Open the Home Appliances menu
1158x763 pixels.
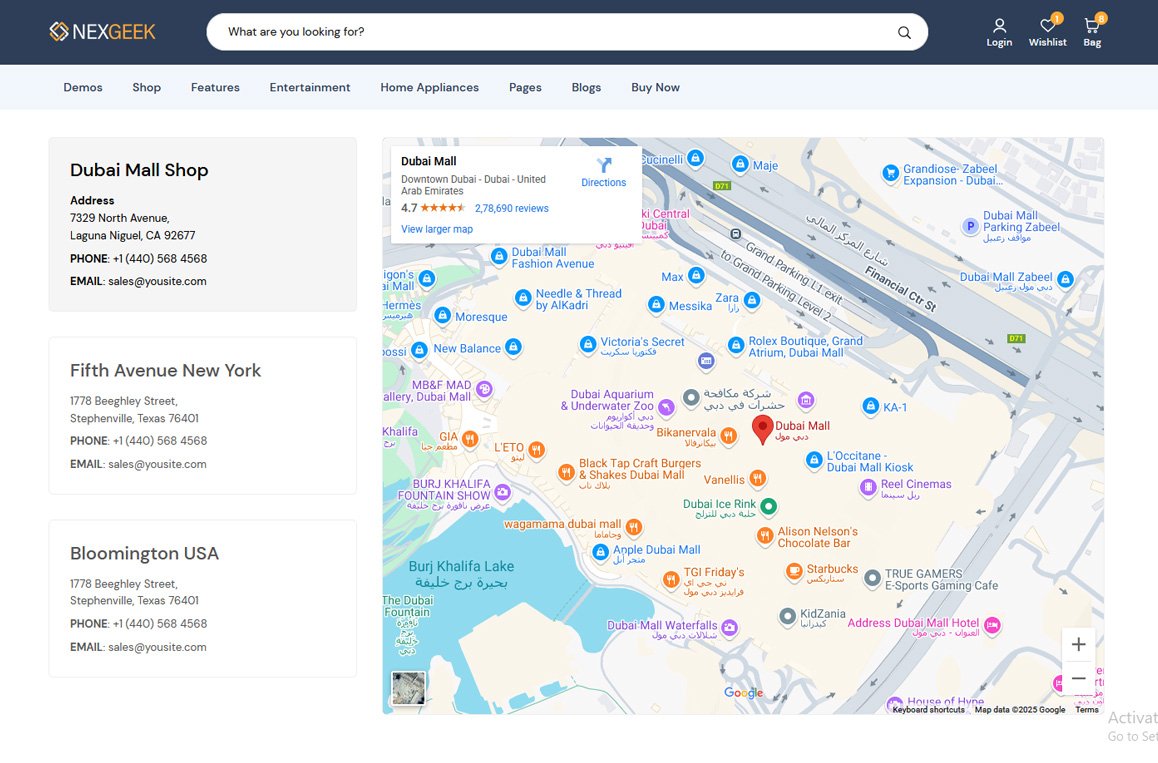click(x=429, y=87)
